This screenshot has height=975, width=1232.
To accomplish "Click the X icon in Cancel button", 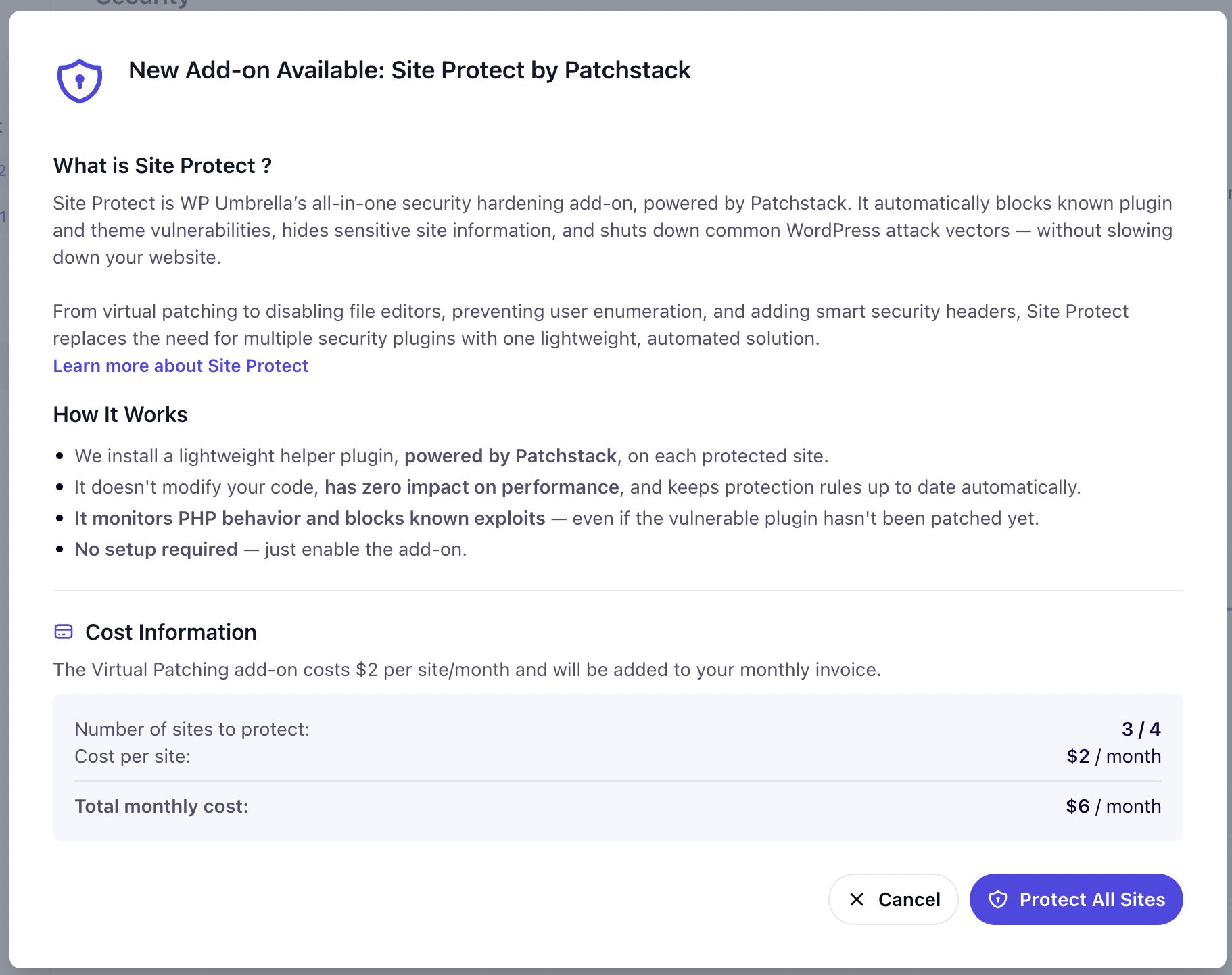I will [857, 899].
